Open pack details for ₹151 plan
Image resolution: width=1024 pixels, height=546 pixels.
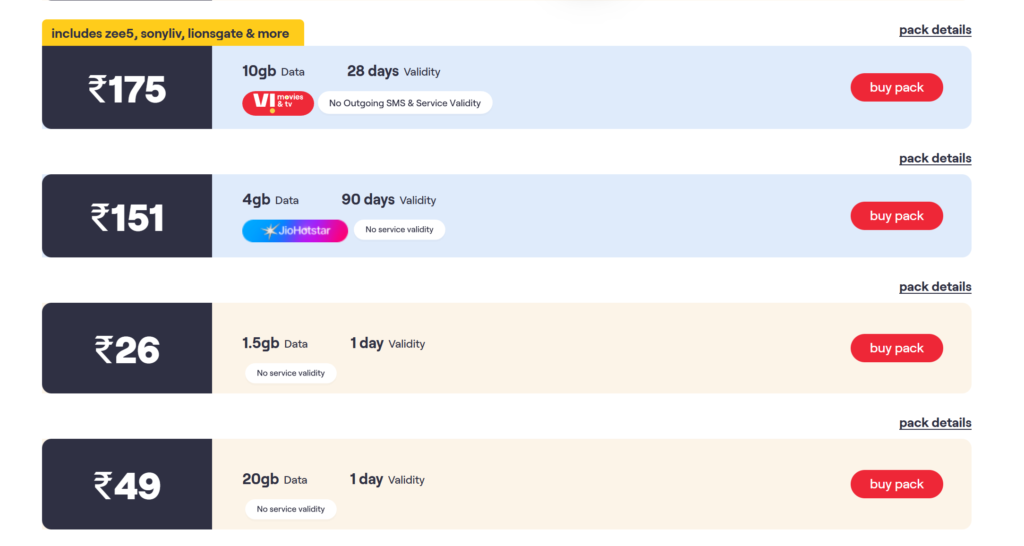coord(935,159)
